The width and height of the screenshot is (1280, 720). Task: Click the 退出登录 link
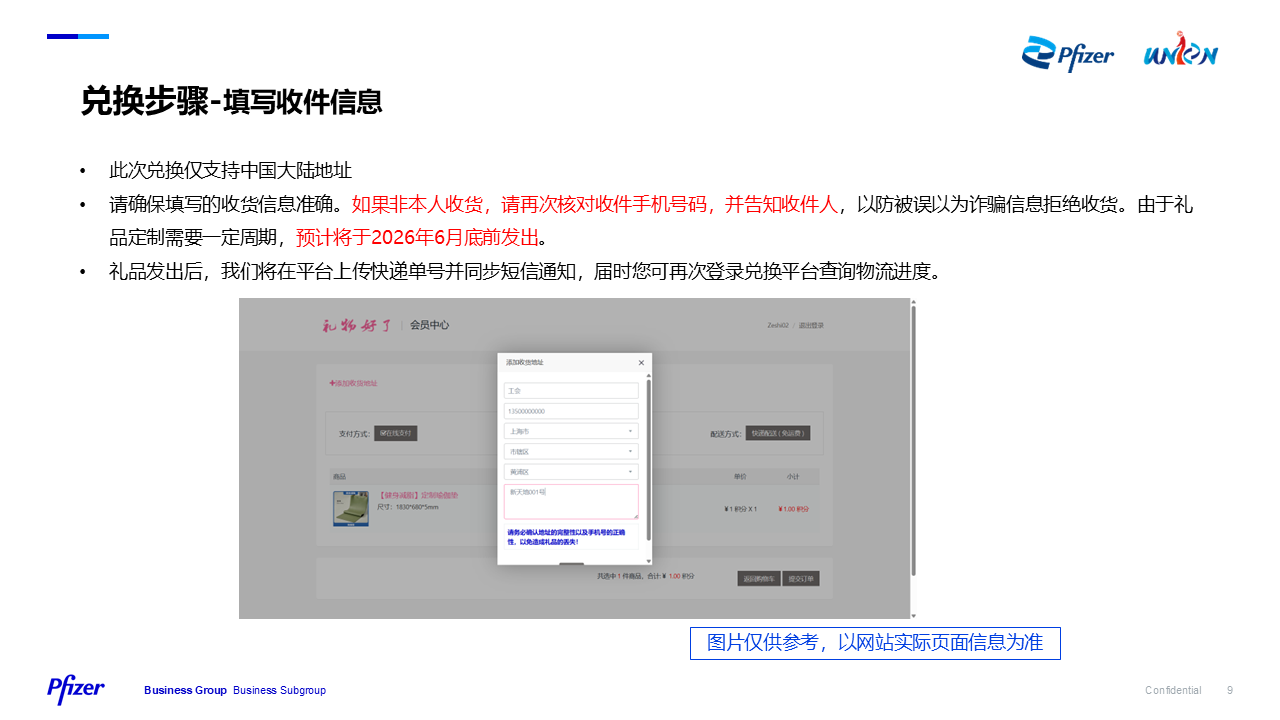(x=811, y=325)
